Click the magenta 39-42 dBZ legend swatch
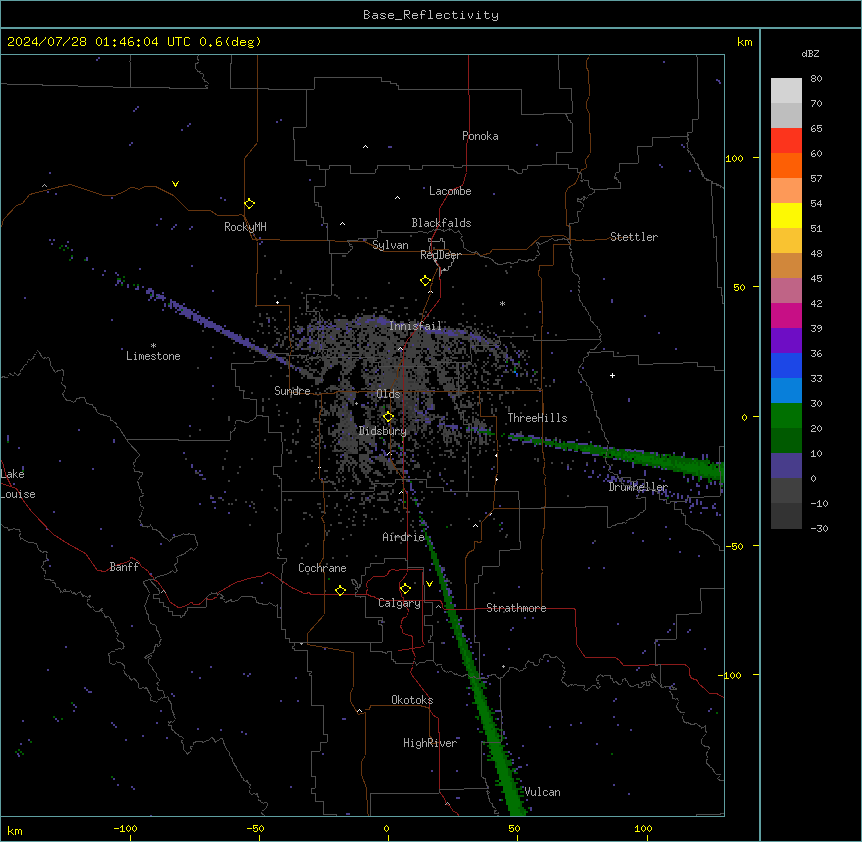Image resolution: width=862 pixels, height=842 pixels. pyautogui.click(x=786, y=315)
